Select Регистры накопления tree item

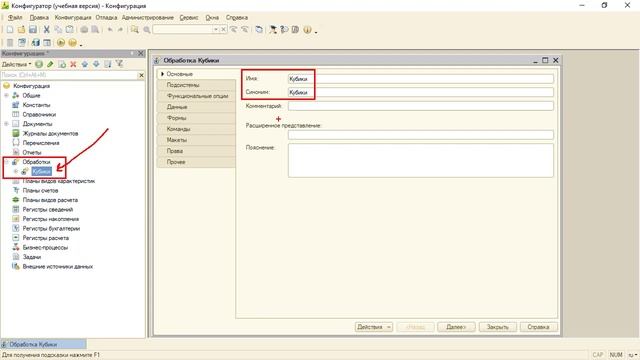[51, 219]
